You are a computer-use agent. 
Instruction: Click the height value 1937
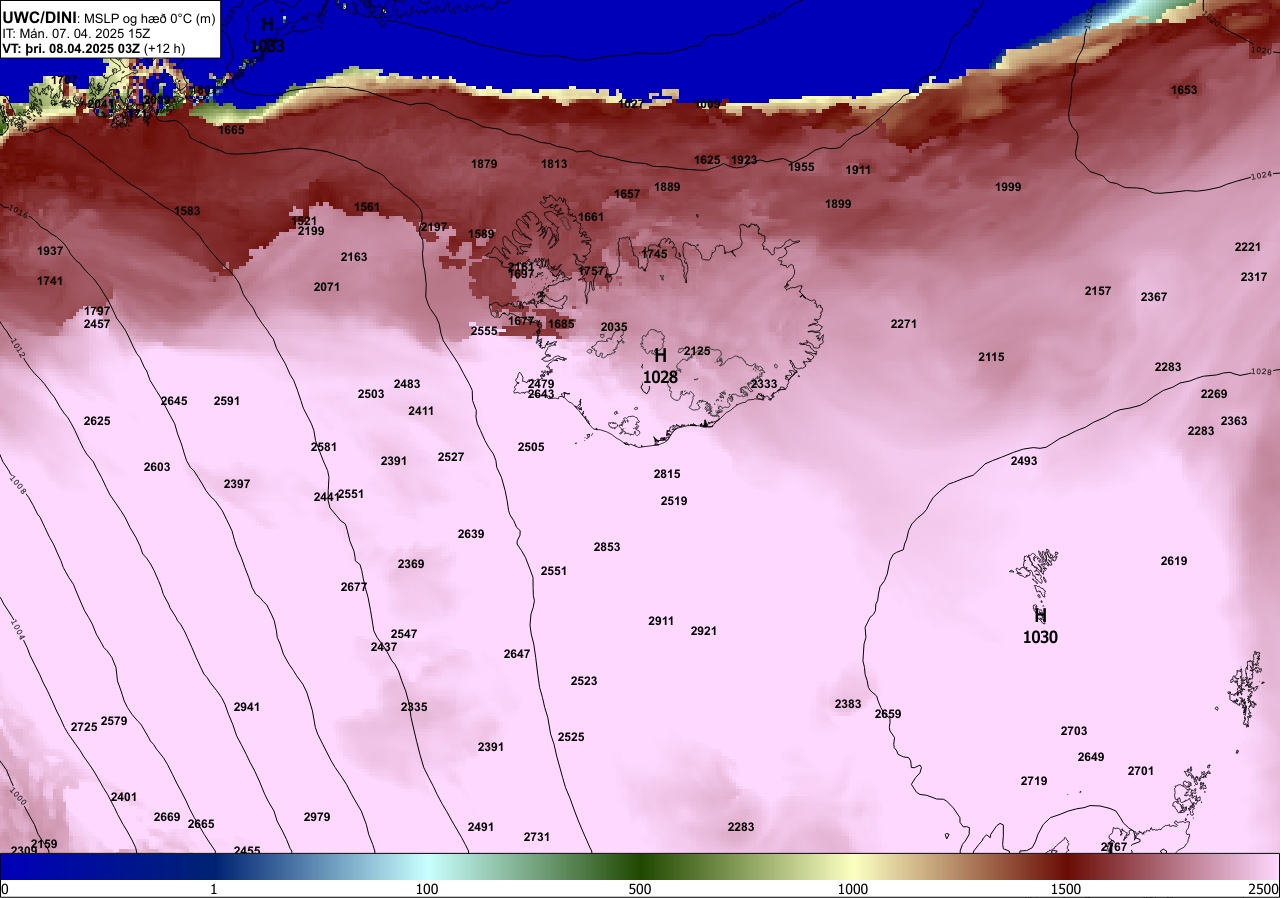pyautogui.click(x=50, y=251)
